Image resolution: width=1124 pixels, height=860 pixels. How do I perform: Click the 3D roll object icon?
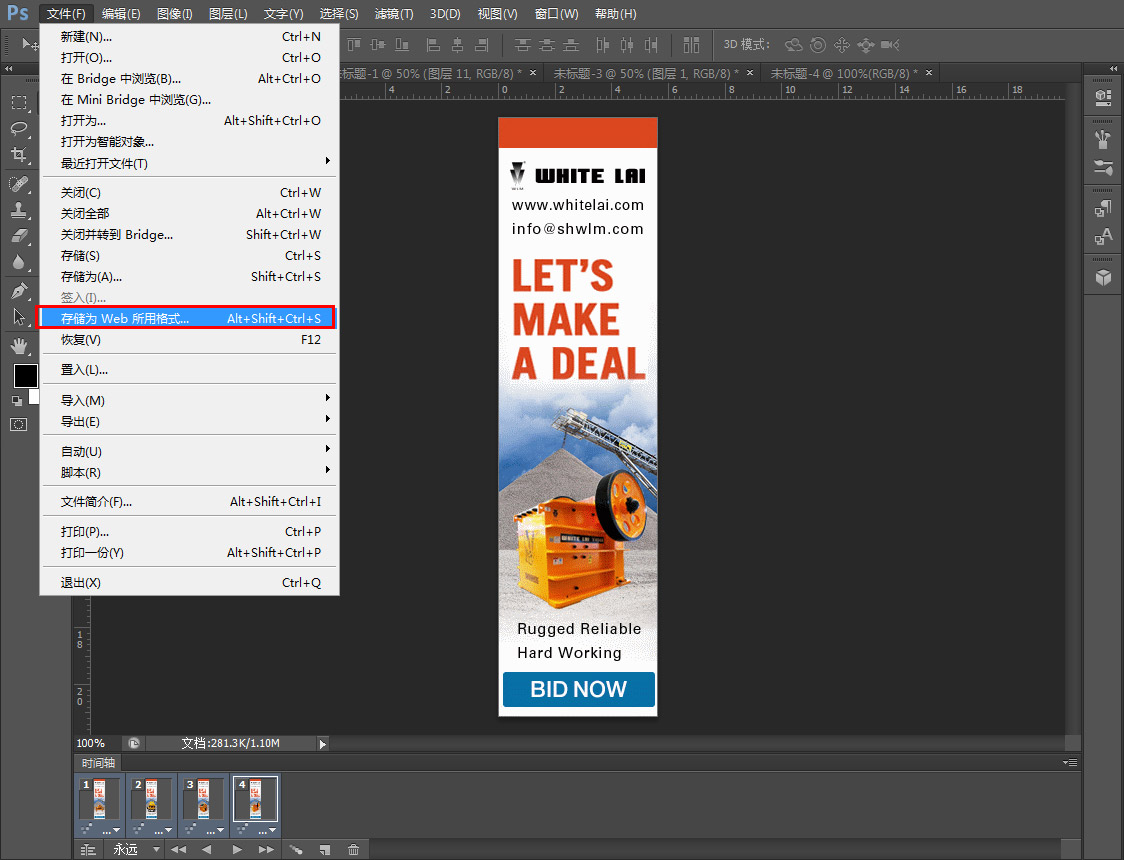[x=817, y=45]
